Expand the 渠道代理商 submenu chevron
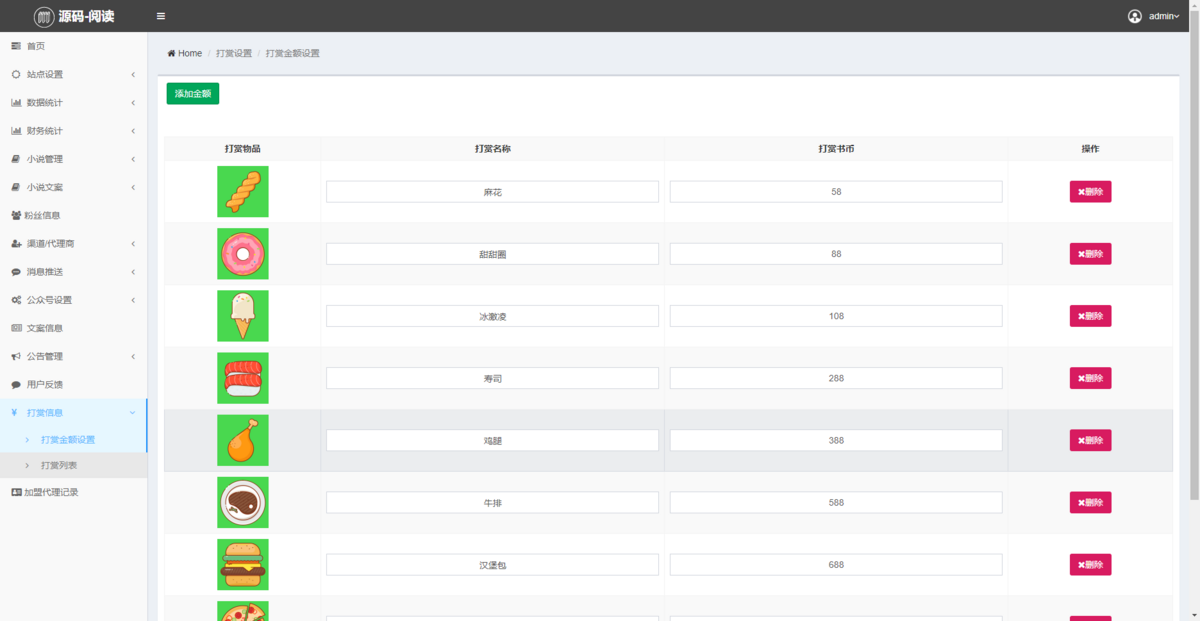Image resolution: width=1200 pixels, height=621 pixels. pyautogui.click(x=133, y=244)
